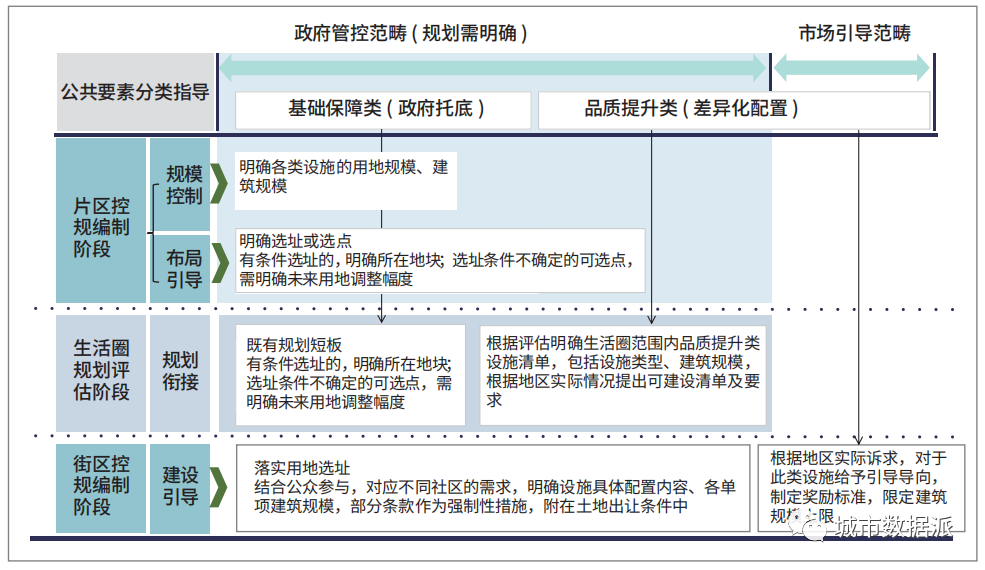Click the 建设引导 cell
Image resolution: width=985 pixels, height=570 pixels.
180,489
